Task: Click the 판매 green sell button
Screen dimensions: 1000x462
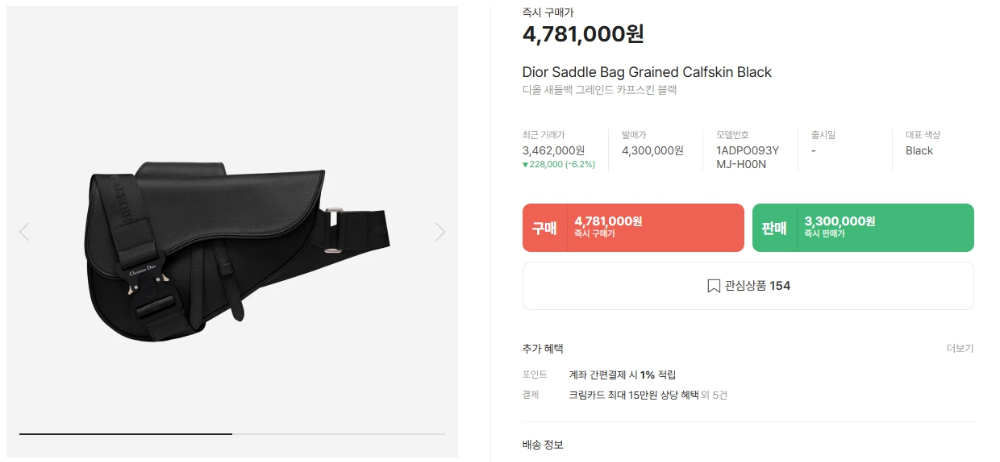Action: [x=863, y=228]
